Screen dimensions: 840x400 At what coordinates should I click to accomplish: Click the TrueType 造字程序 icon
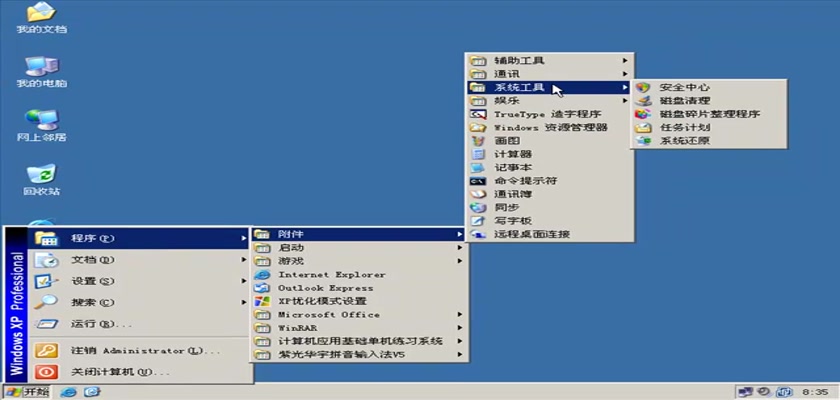point(477,114)
